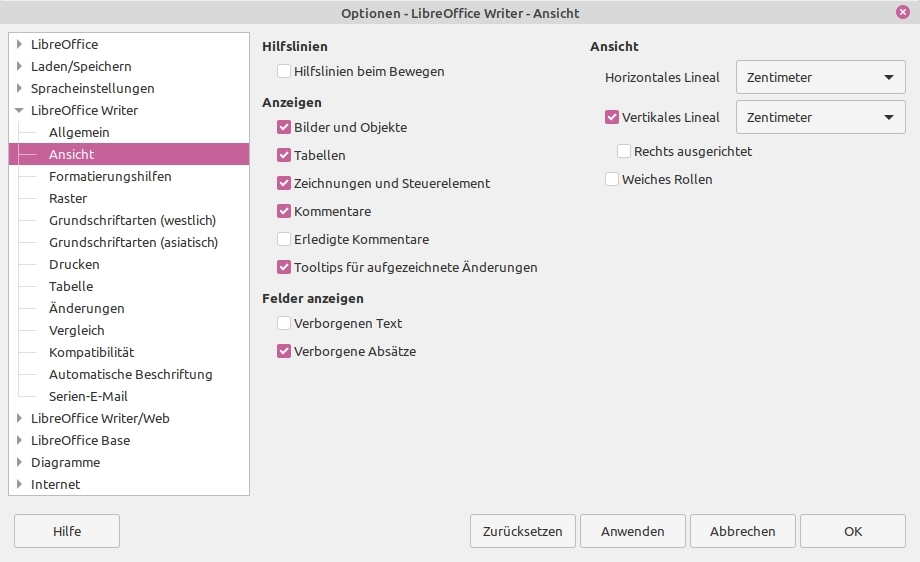Screen dimensions: 920x562
Task: Uncheck Verborgene Absätze
Action: tap(284, 351)
